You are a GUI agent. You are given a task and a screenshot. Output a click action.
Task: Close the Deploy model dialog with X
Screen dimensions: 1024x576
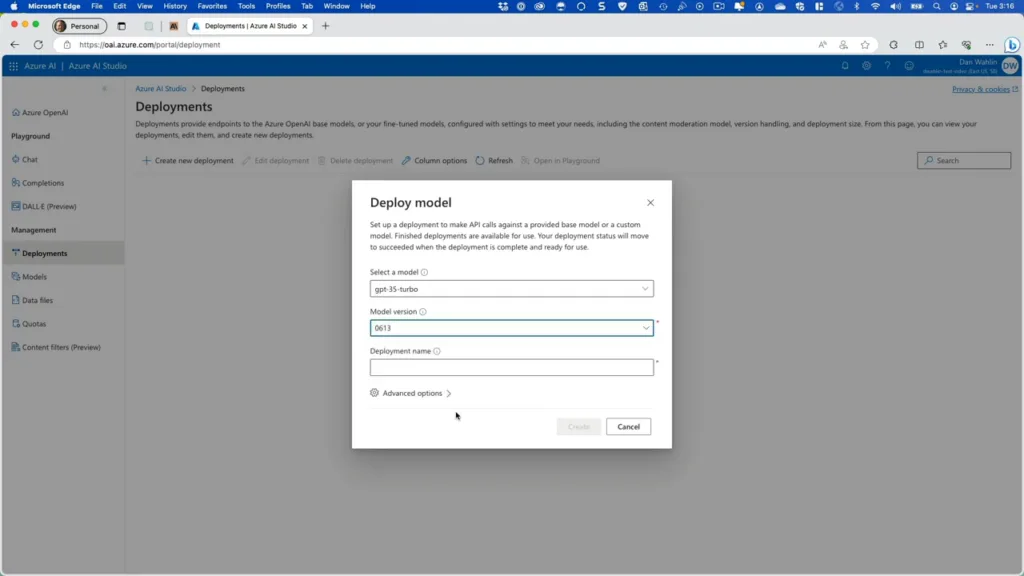click(650, 203)
